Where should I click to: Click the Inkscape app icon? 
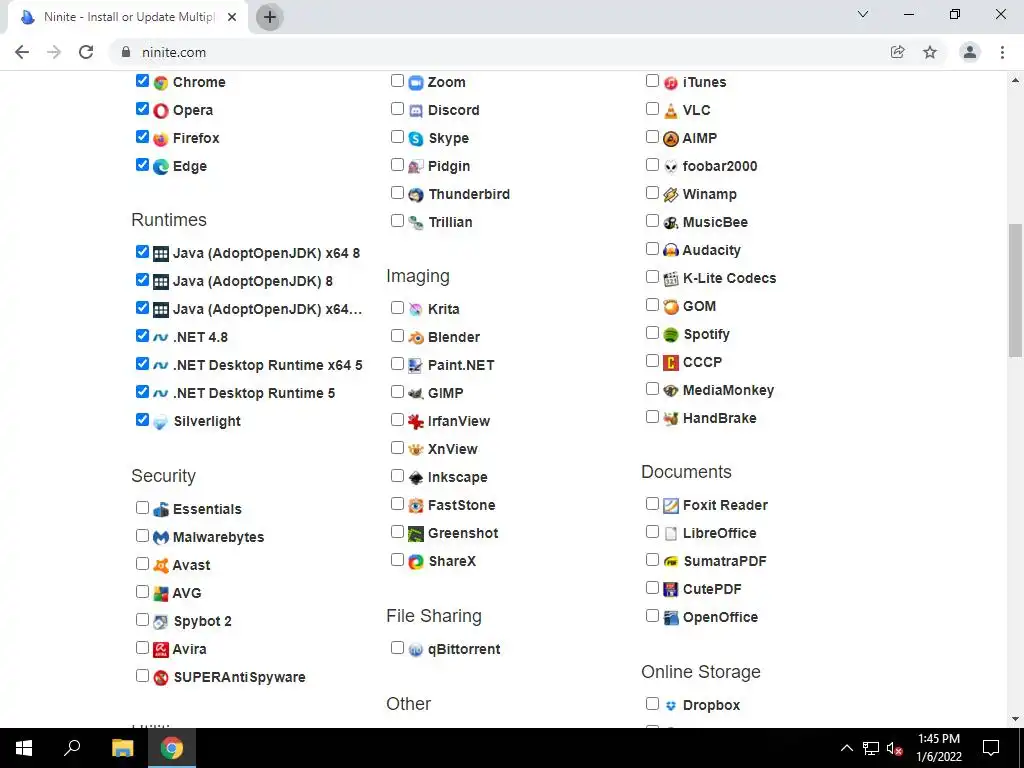coord(416,477)
